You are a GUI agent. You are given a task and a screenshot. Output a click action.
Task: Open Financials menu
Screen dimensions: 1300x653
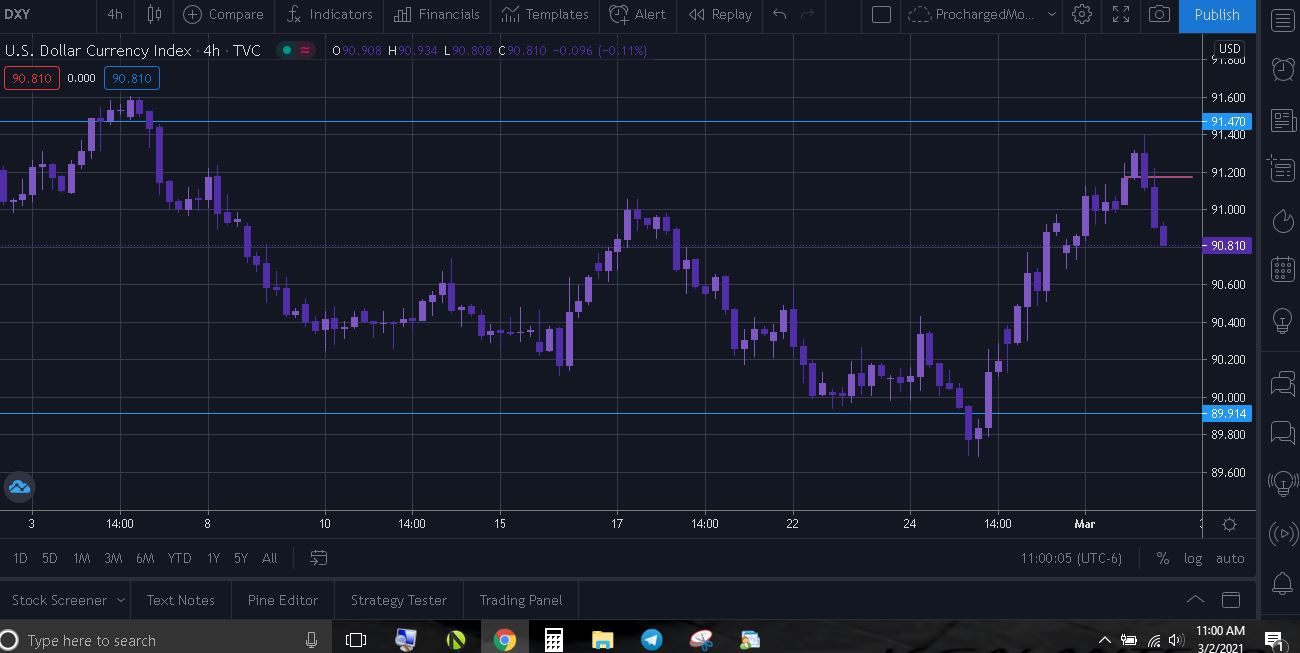pyautogui.click(x=437, y=14)
